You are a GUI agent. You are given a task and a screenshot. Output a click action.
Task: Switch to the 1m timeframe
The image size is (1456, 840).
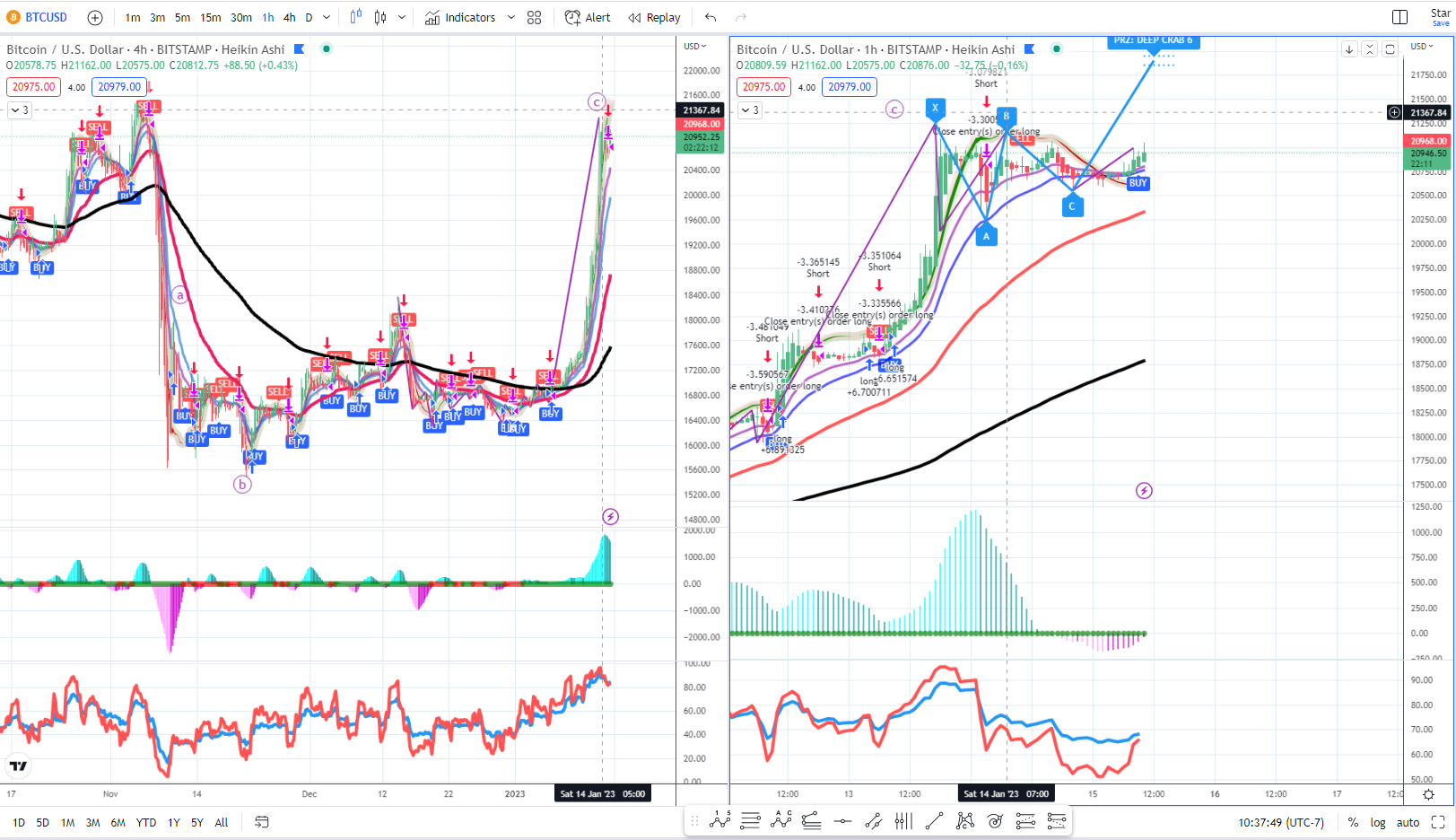point(133,17)
